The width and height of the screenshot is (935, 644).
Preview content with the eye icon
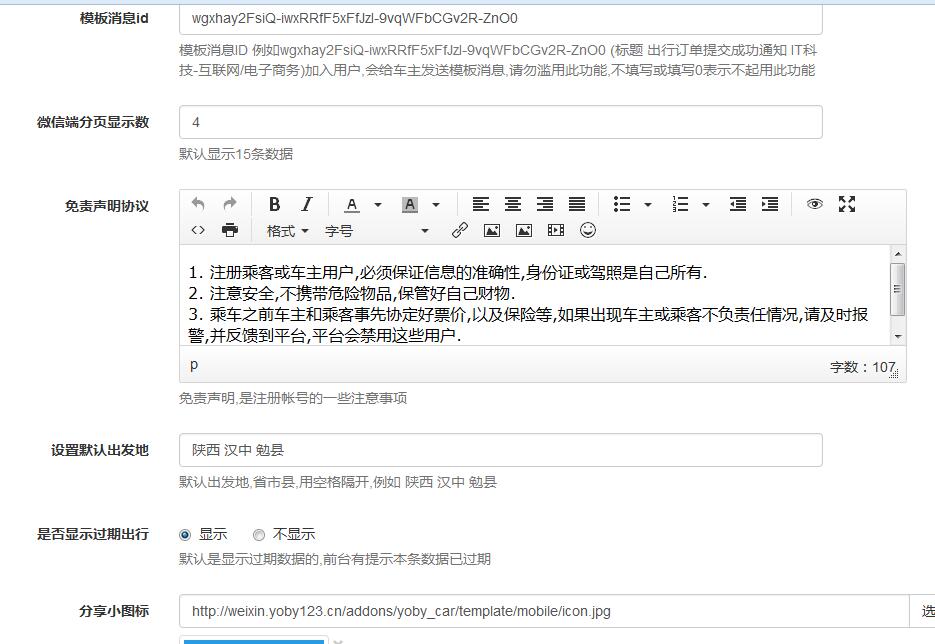pyautogui.click(x=815, y=204)
